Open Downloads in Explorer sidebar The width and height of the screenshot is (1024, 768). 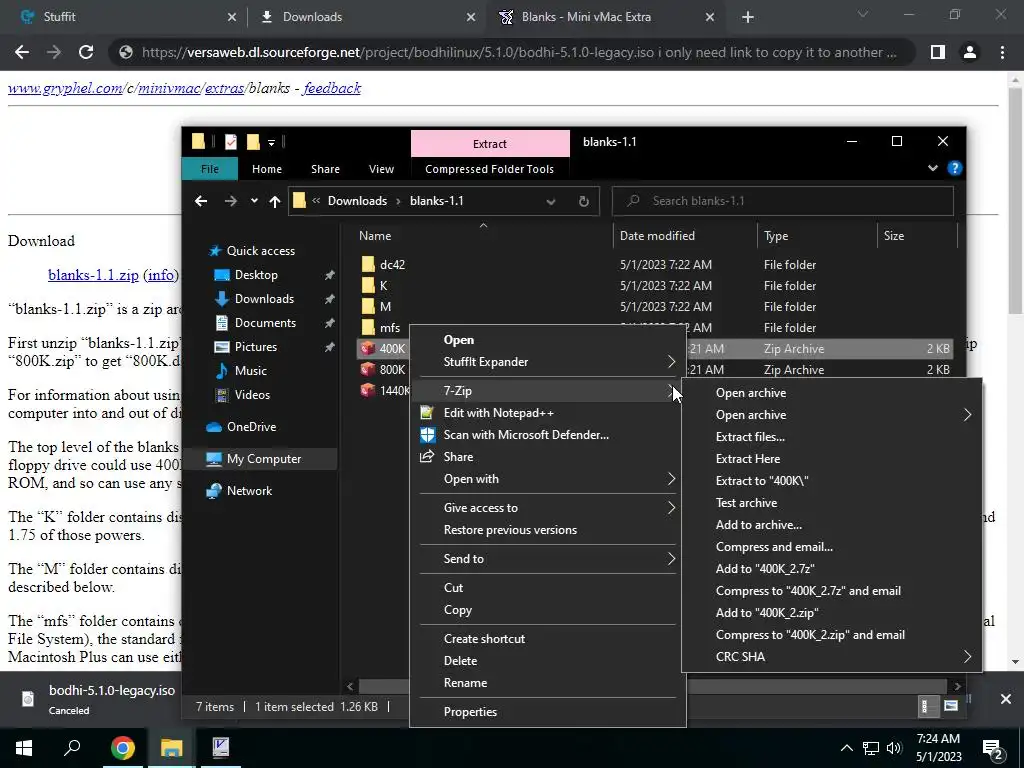pyautogui.click(x=264, y=298)
